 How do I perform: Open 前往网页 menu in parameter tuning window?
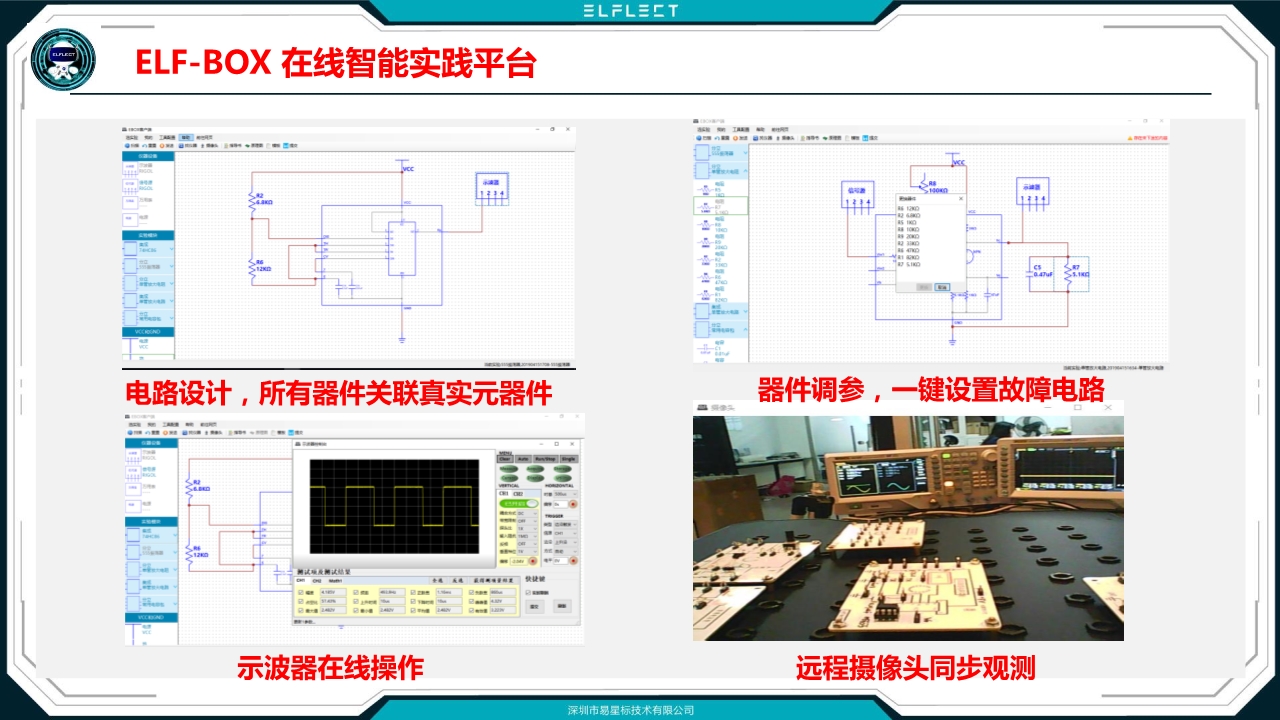coord(780,130)
